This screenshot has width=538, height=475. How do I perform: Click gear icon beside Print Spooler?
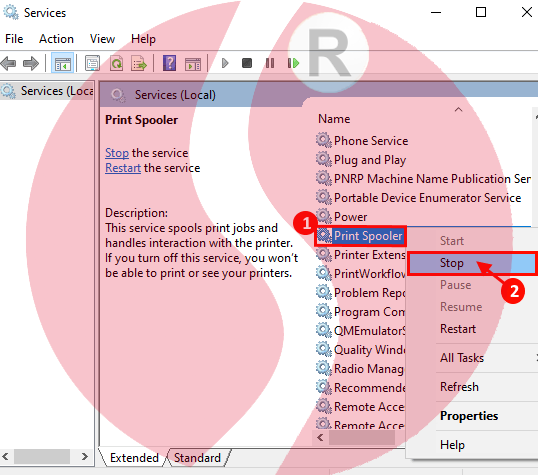pyautogui.click(x=324, y=236)
